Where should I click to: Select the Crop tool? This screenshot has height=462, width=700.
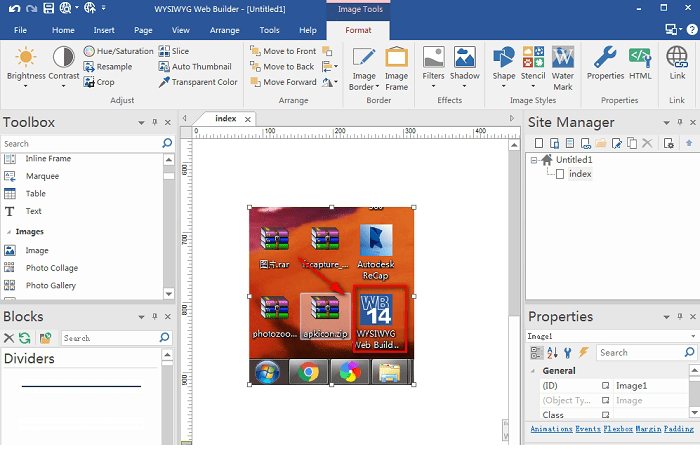coord(99,82)
